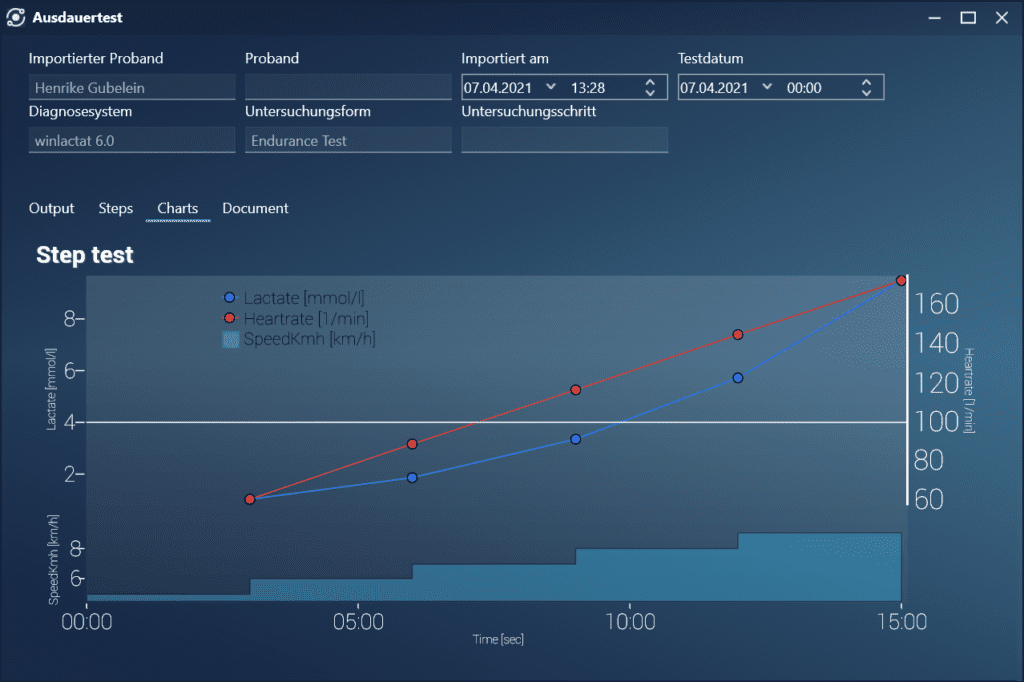Screen dimensions: 1024x682
Task: Click the "SpeedKmh [km/h]" legend label
Action: click(310, 339)
